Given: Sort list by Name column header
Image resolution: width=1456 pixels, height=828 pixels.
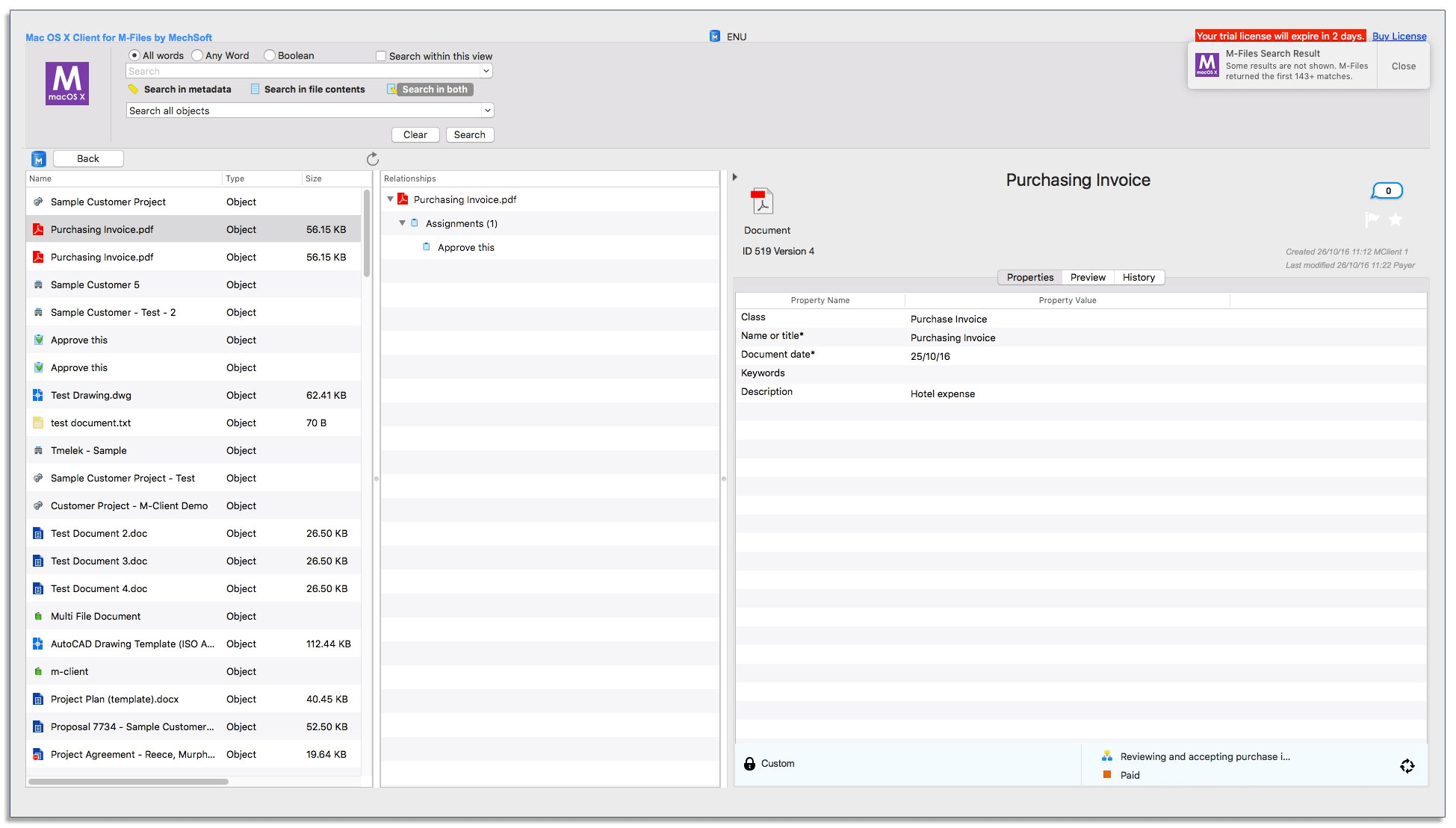Looking at the screenshot, I should [x=124, y=179].
